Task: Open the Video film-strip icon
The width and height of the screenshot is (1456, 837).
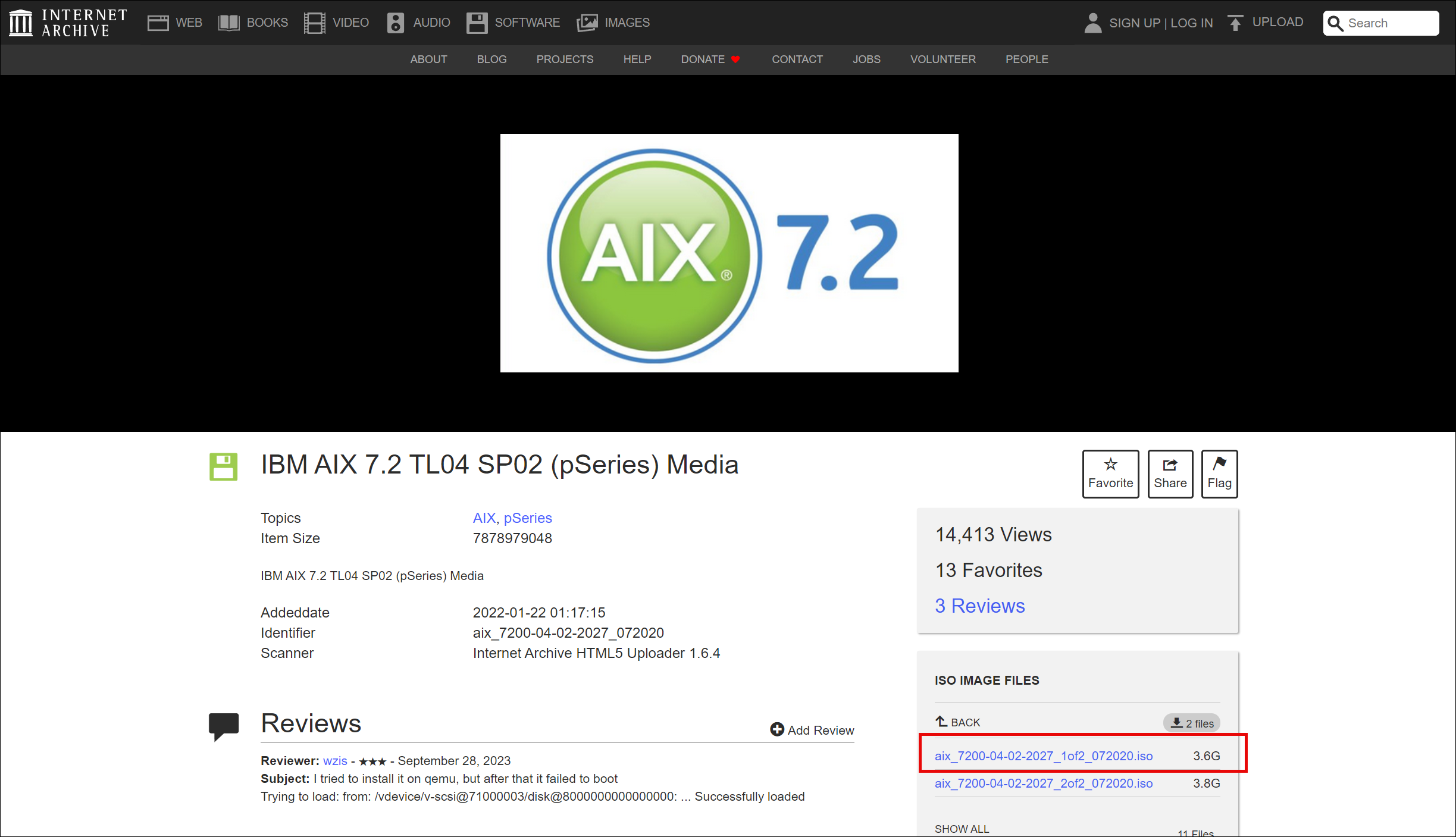Action: (314, 23)
